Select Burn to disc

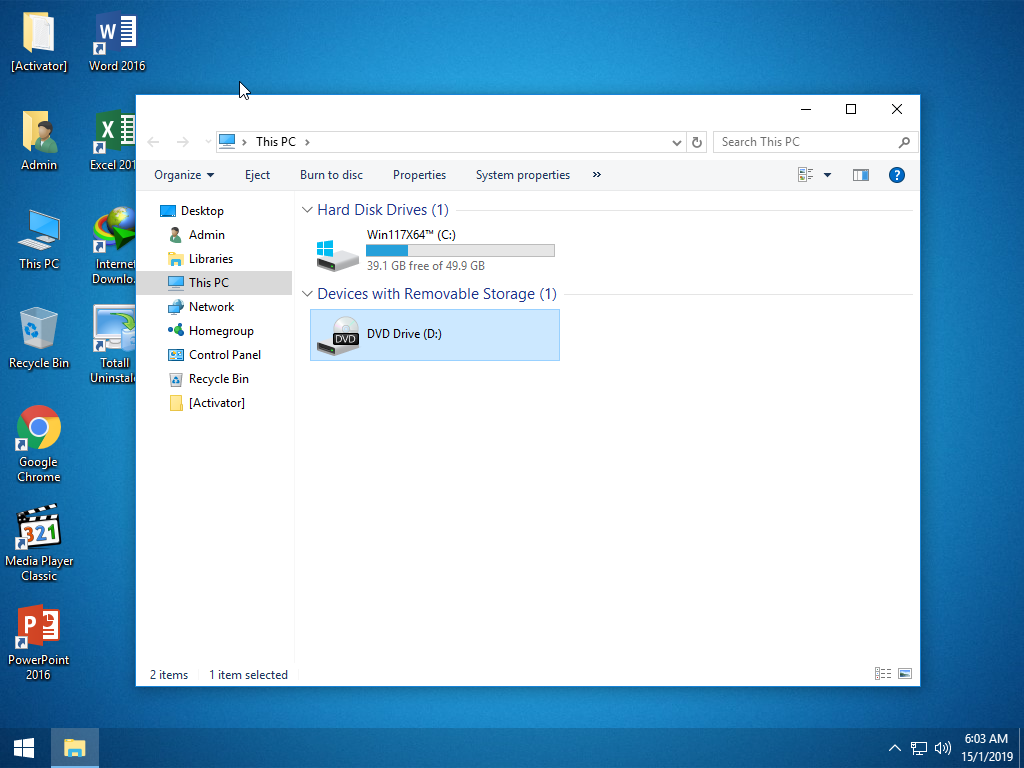point(331,175)
